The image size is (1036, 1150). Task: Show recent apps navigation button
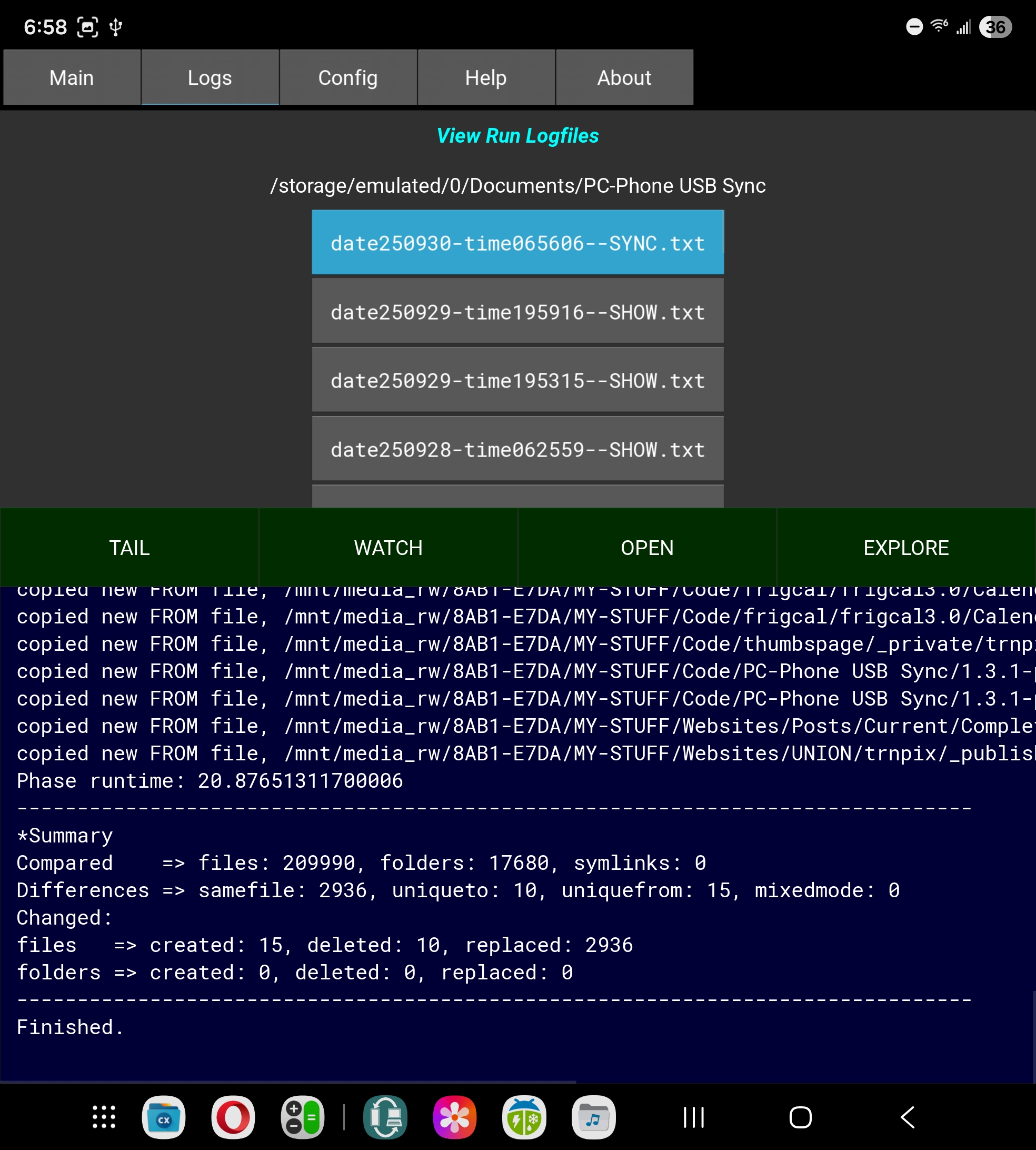pyautogui.click(x=693, y=1117)
